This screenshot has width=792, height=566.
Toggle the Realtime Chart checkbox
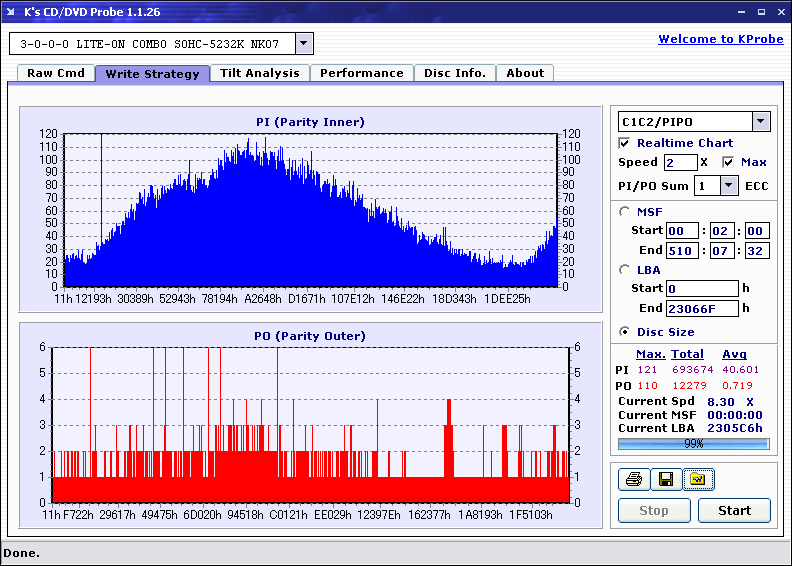[625, 143]
